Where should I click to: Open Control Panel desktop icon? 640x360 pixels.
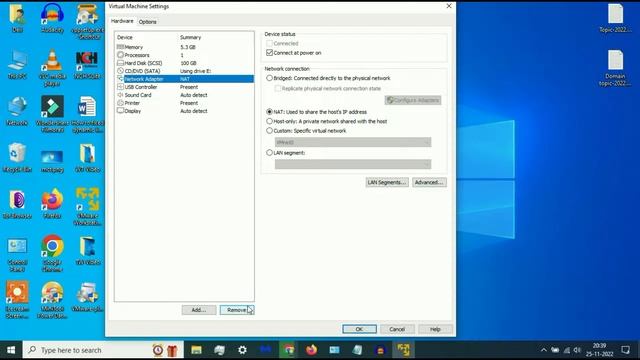pos(17,255)
